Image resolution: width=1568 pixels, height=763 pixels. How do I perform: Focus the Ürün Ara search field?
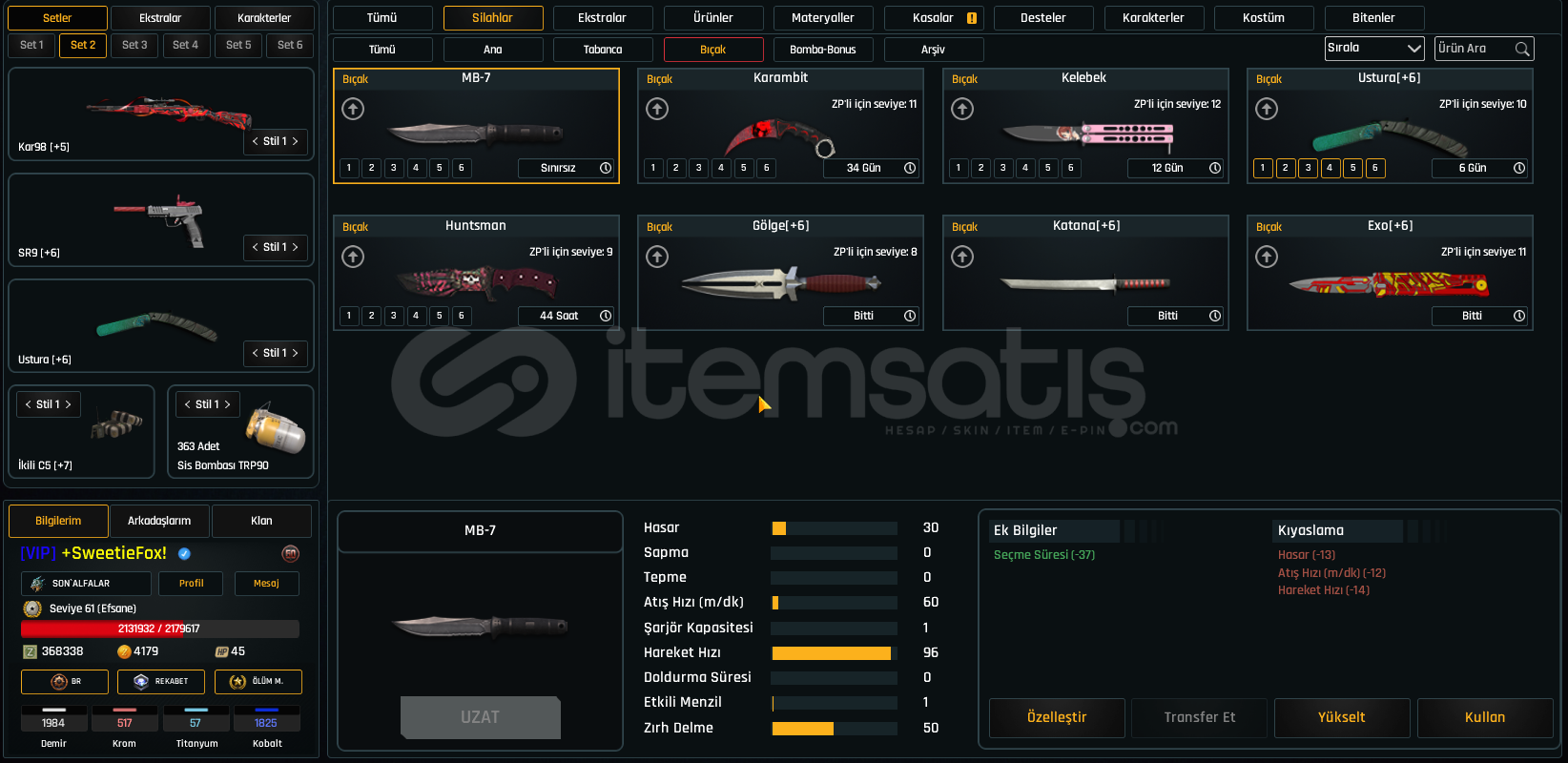pos(1474,49)
